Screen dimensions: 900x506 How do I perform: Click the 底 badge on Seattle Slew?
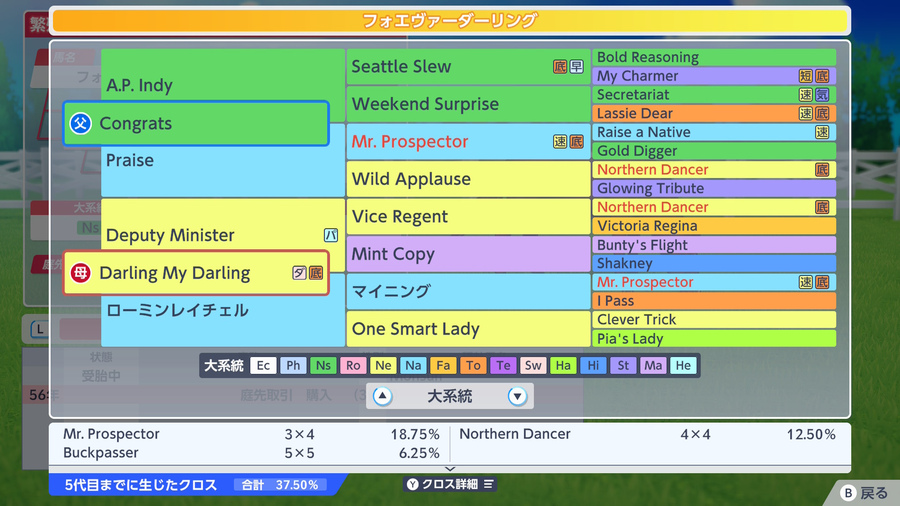pos(560,67)
